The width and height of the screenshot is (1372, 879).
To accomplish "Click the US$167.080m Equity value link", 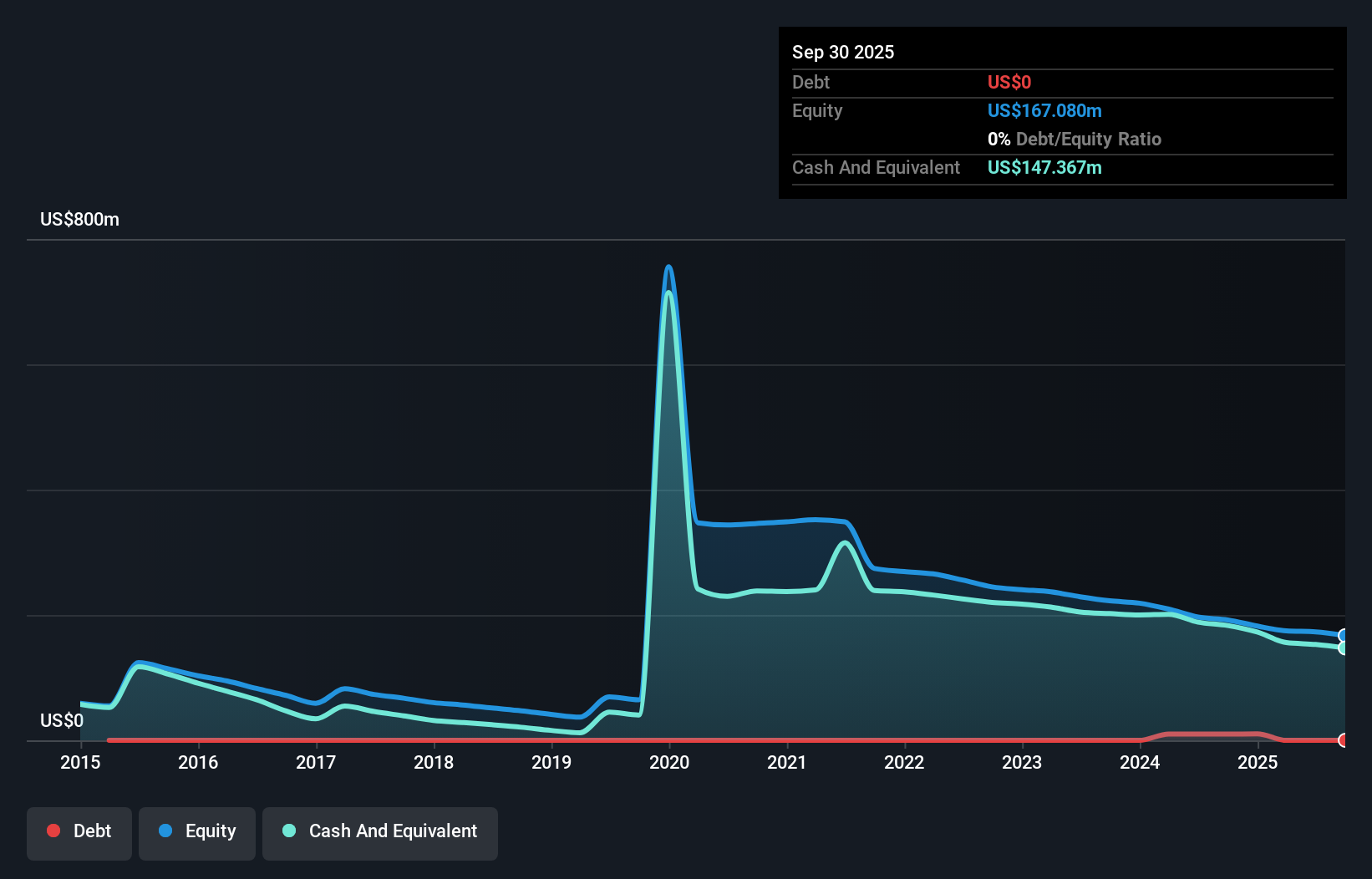I will 1044,110.
